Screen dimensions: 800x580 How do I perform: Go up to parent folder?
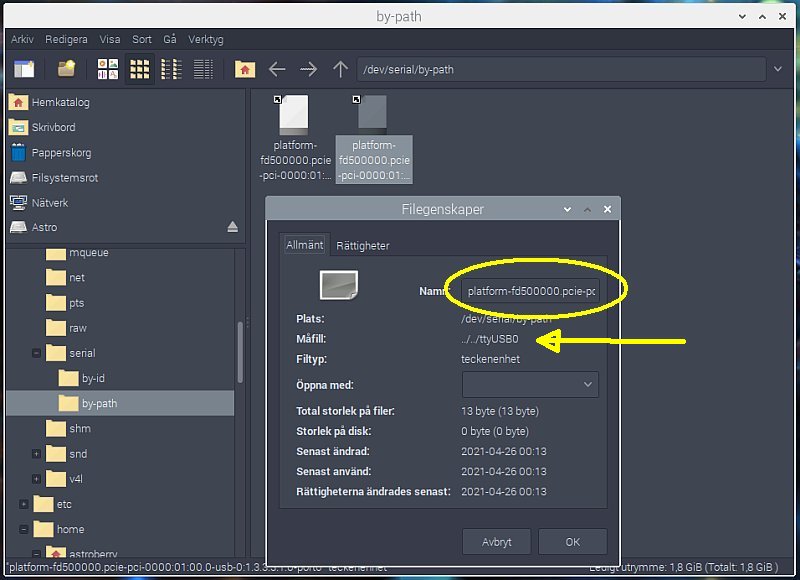340,69
